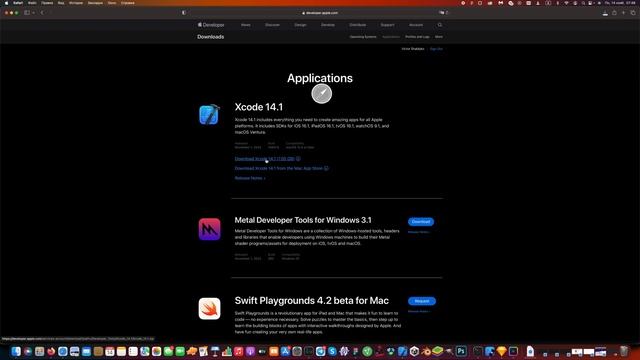Open Numbers from the Dock

pyautogui.click(x=227, y=351)
